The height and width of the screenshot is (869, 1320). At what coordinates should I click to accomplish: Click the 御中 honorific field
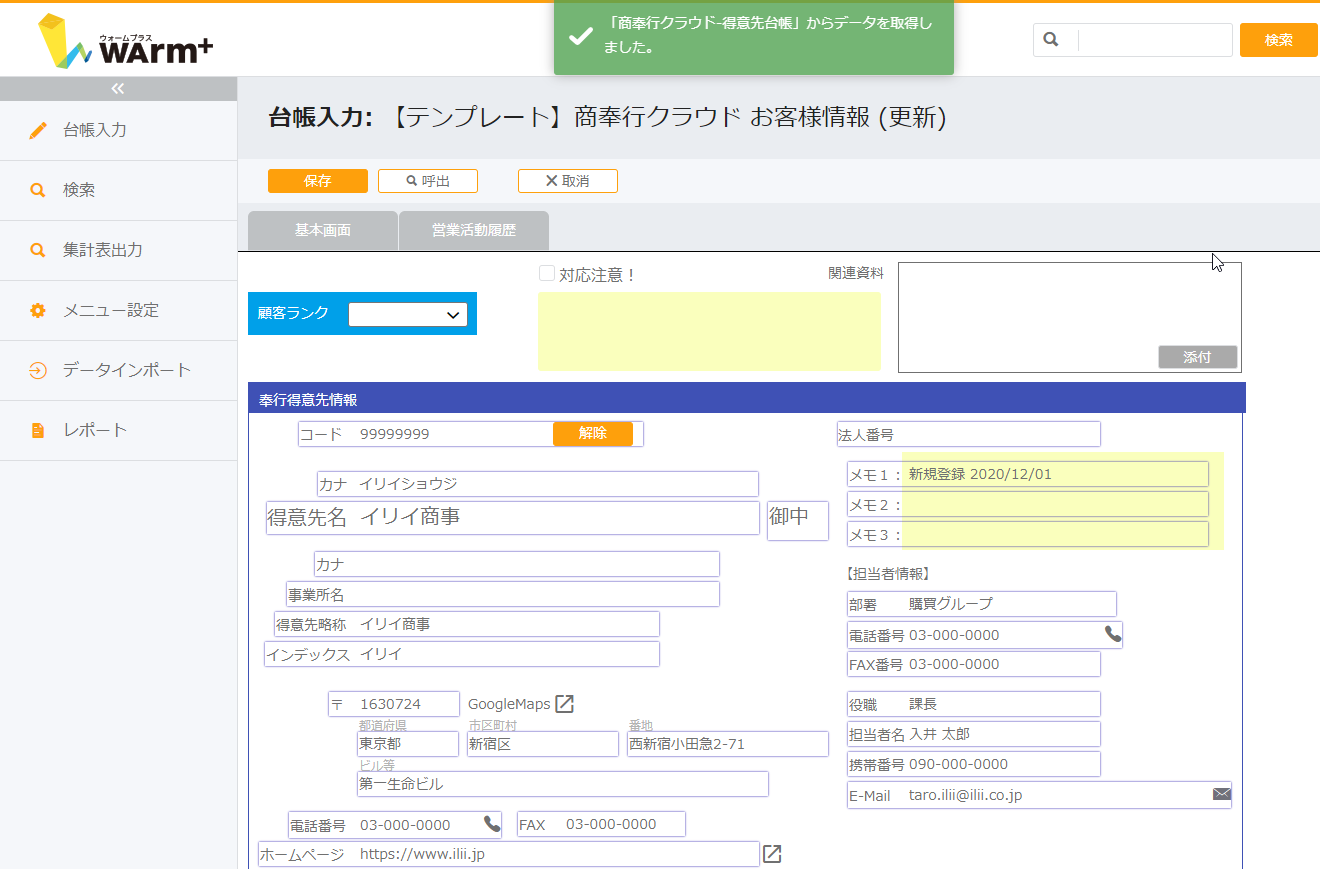pos(798,521)
